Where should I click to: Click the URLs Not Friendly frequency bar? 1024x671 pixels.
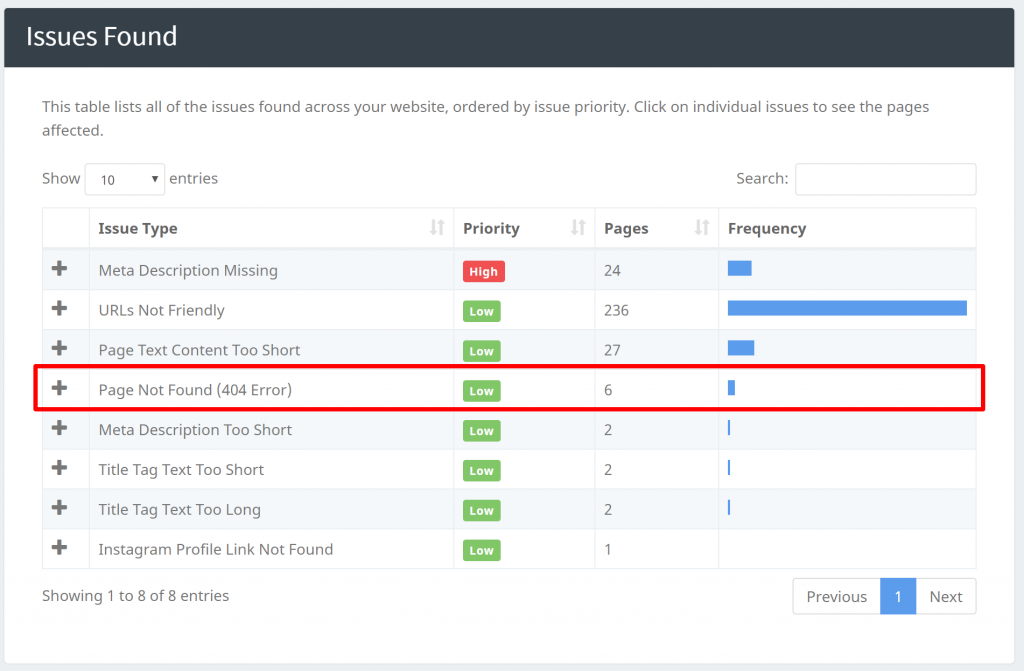[846, 309]
